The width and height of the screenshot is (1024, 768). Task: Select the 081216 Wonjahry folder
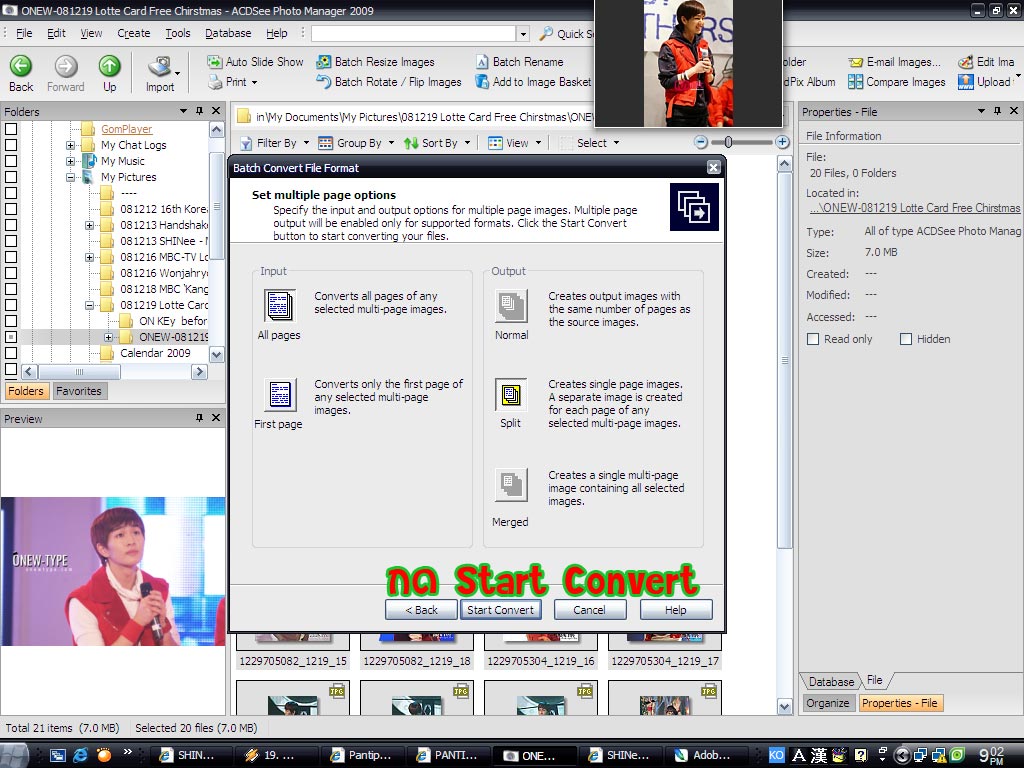[163, 273]
